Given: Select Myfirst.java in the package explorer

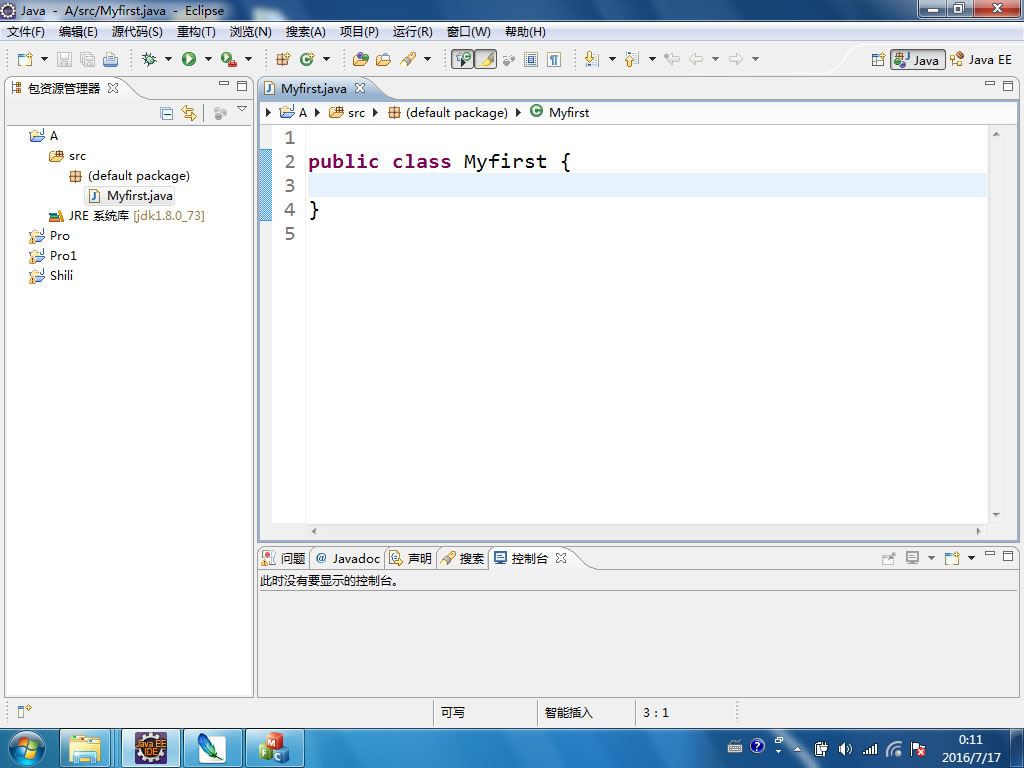Looking at the screenshot, I should coord(131,196).
